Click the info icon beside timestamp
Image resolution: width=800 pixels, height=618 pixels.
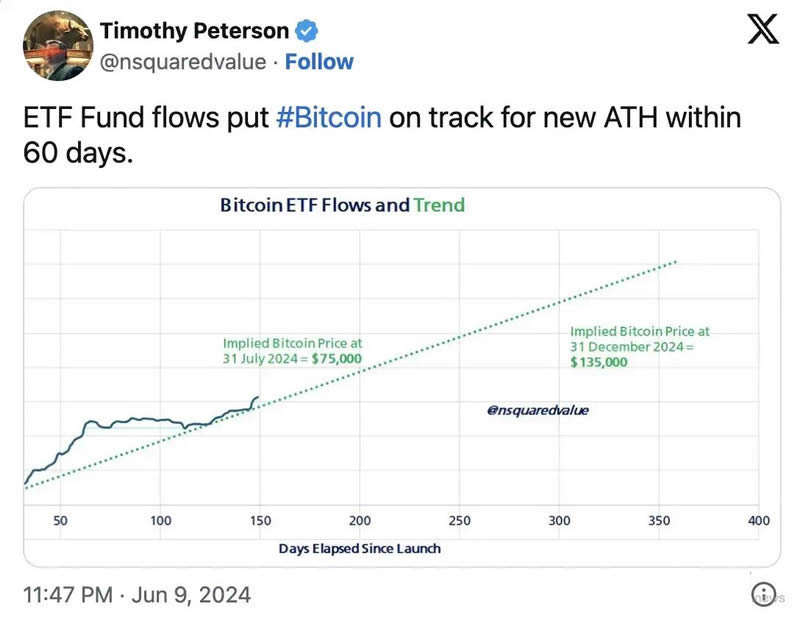point(763,594)
